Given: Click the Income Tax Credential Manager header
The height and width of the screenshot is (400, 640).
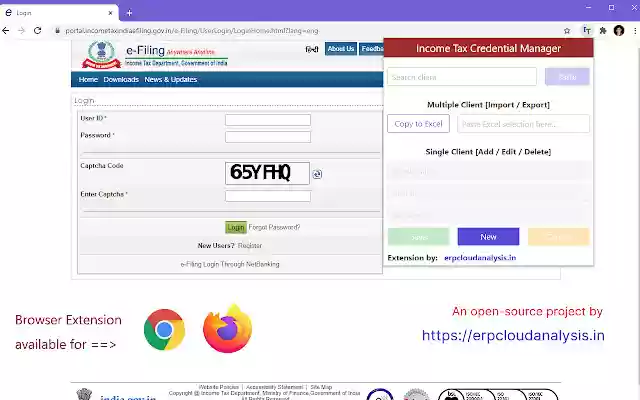Looking at the screenshot, I should 488,48.
